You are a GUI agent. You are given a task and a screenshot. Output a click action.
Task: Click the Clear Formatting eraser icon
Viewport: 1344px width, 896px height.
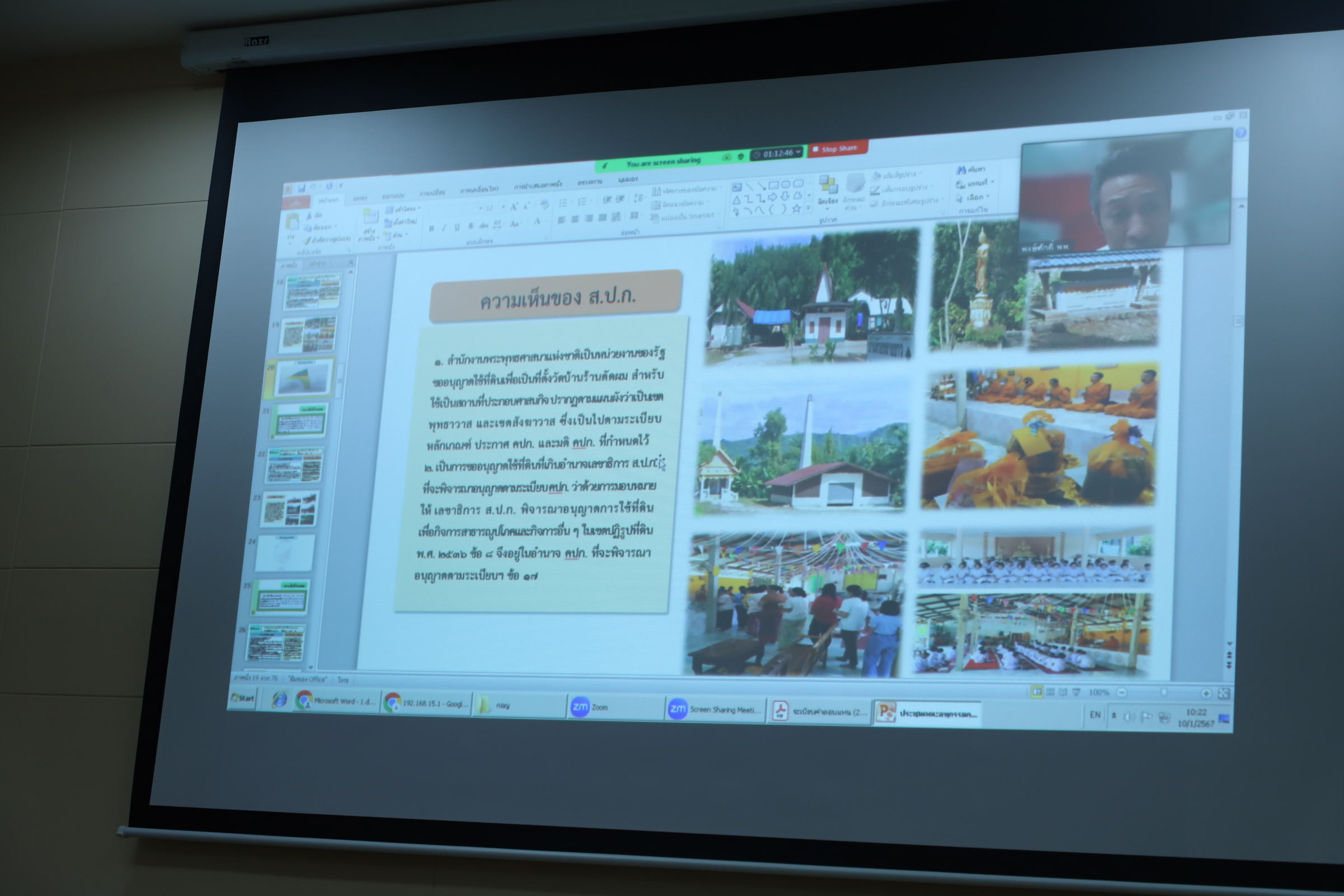[x=543, y=204]
